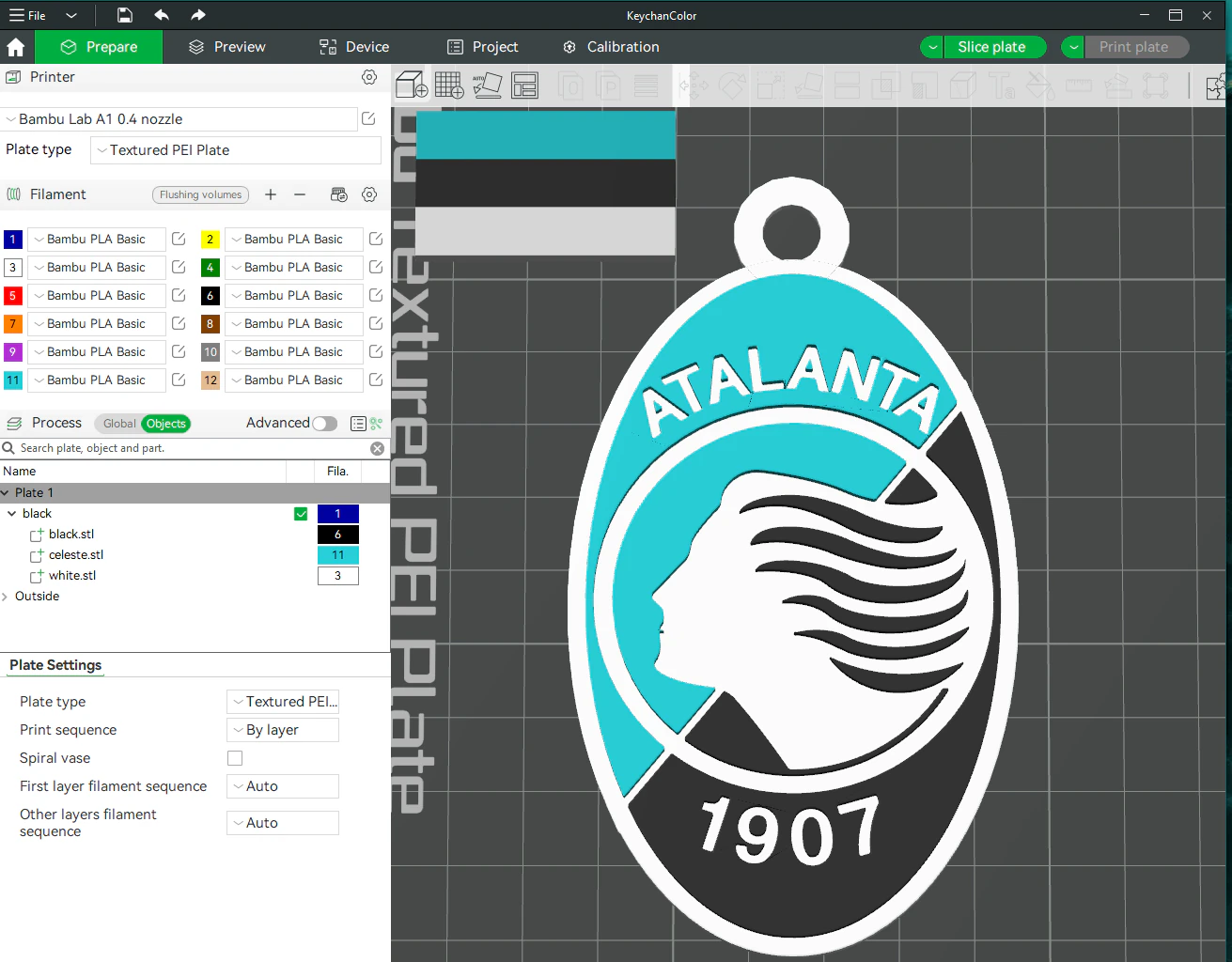The width and height of the screenshot is (1232, 962).
Task: Open filament settings gear icon
Action: pos(369,194)
